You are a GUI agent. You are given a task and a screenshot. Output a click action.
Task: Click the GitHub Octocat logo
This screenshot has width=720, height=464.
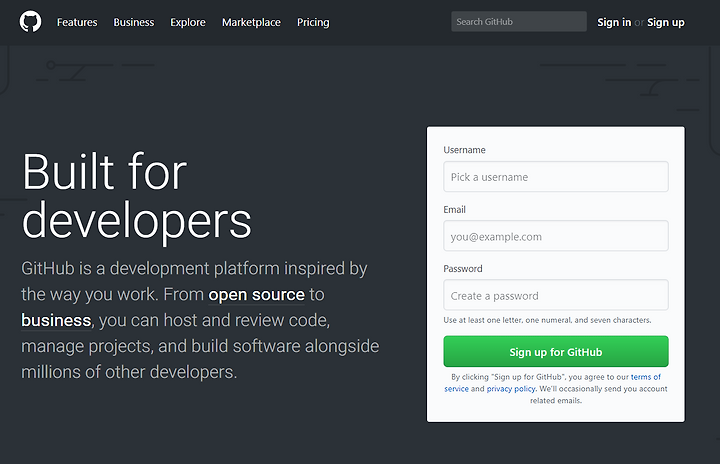(x=30, y=22)
